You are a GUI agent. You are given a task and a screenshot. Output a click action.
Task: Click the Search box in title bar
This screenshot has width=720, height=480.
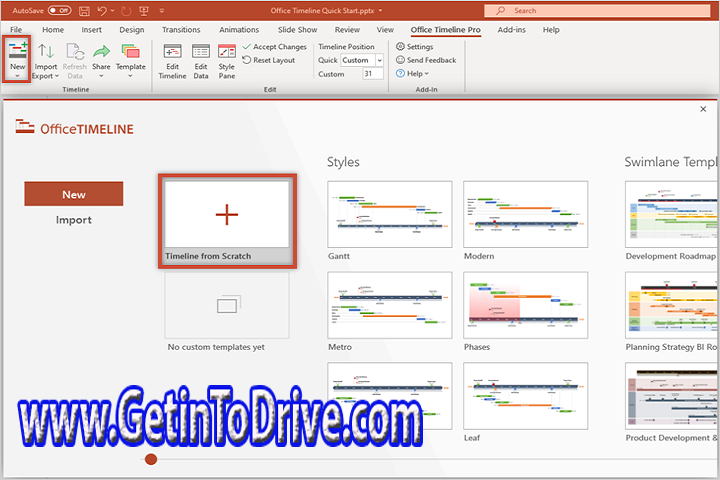[x=597, y=11]
